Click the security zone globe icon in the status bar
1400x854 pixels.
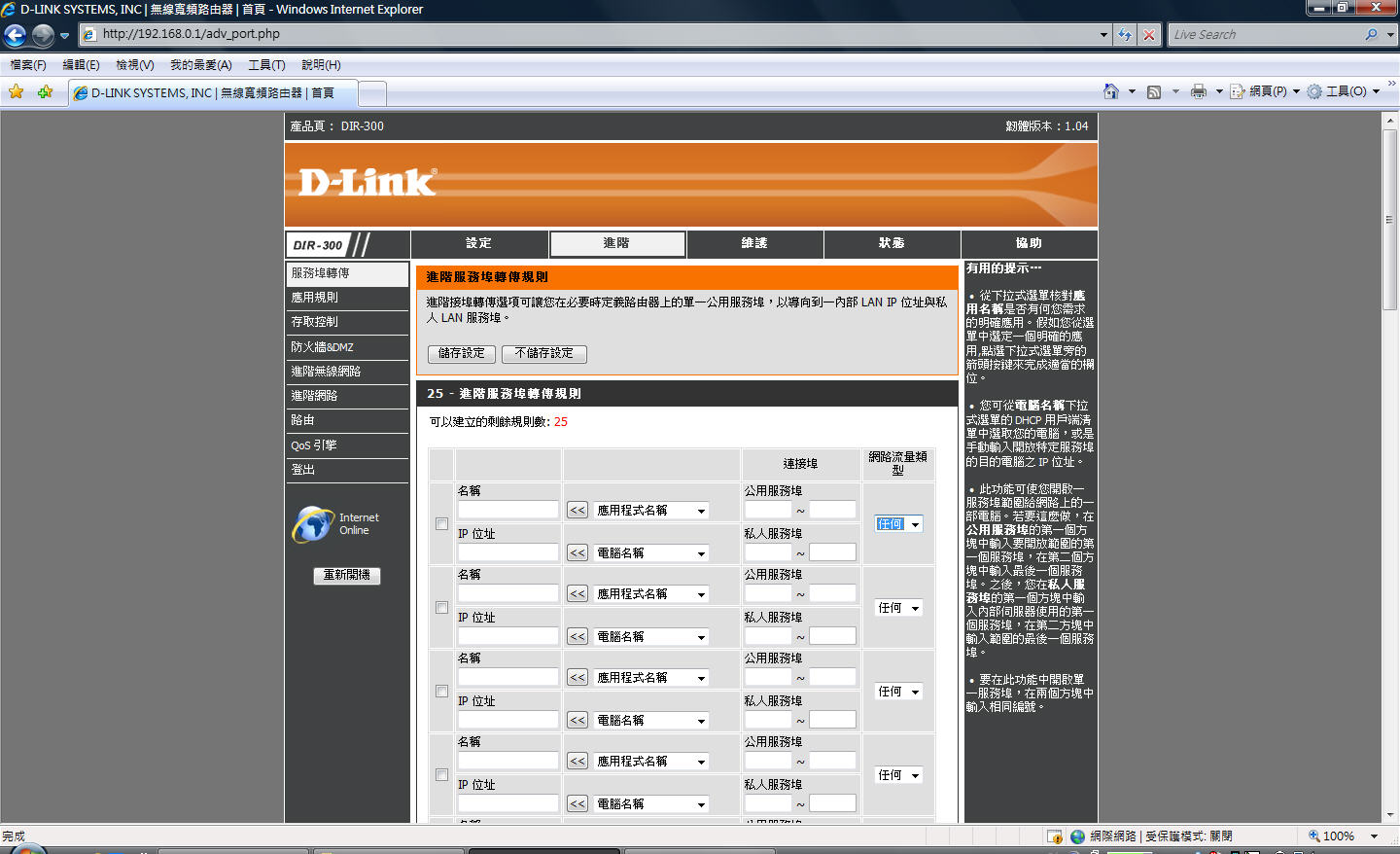[x=1077, y=836]
